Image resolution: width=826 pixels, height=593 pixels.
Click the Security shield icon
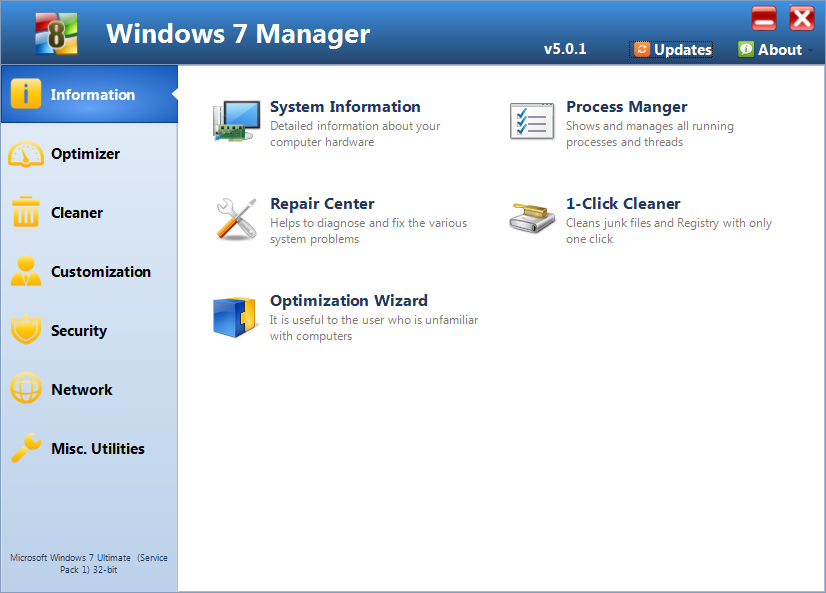pyautogui.click(x=26, y=330)
